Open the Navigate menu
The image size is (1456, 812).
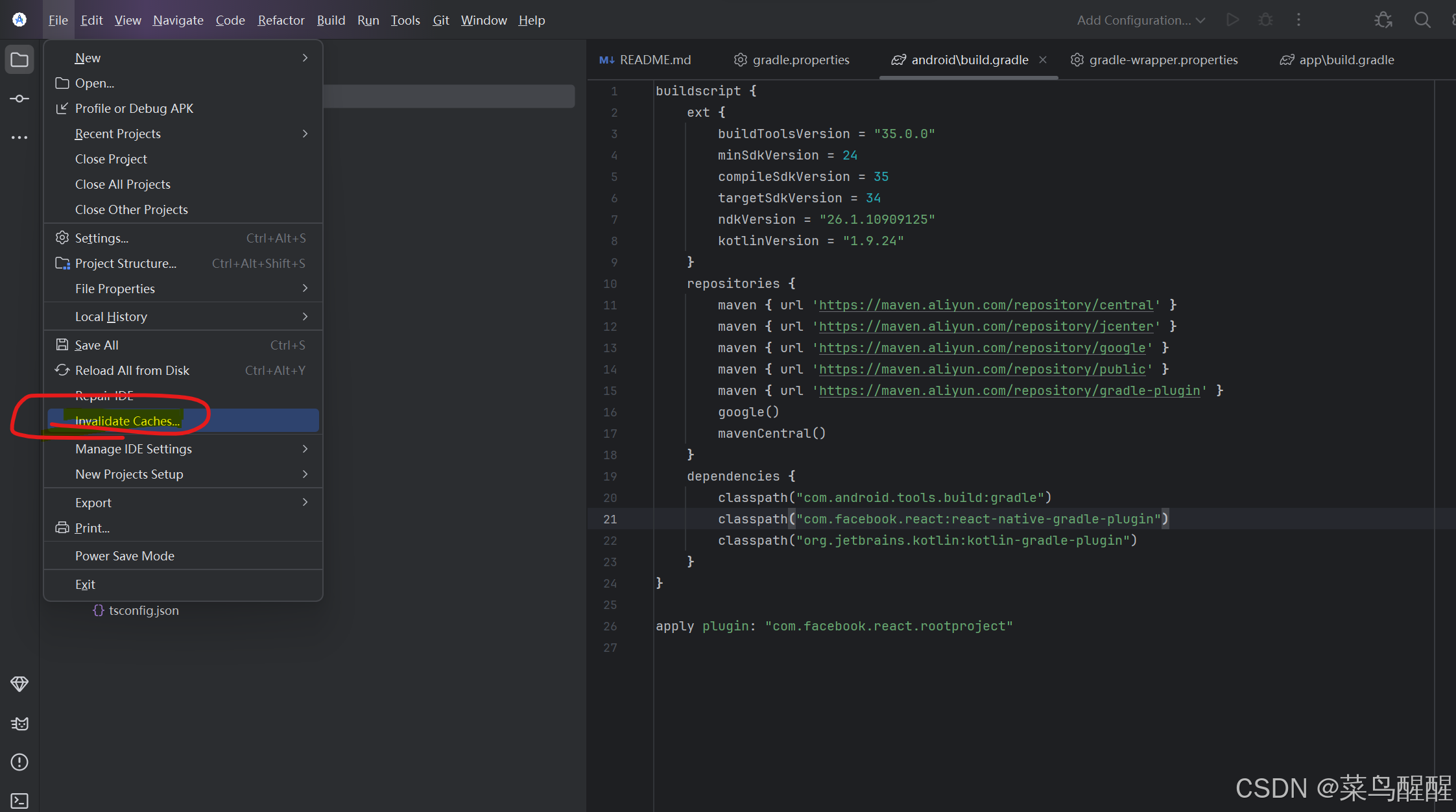tap(178, 20)
